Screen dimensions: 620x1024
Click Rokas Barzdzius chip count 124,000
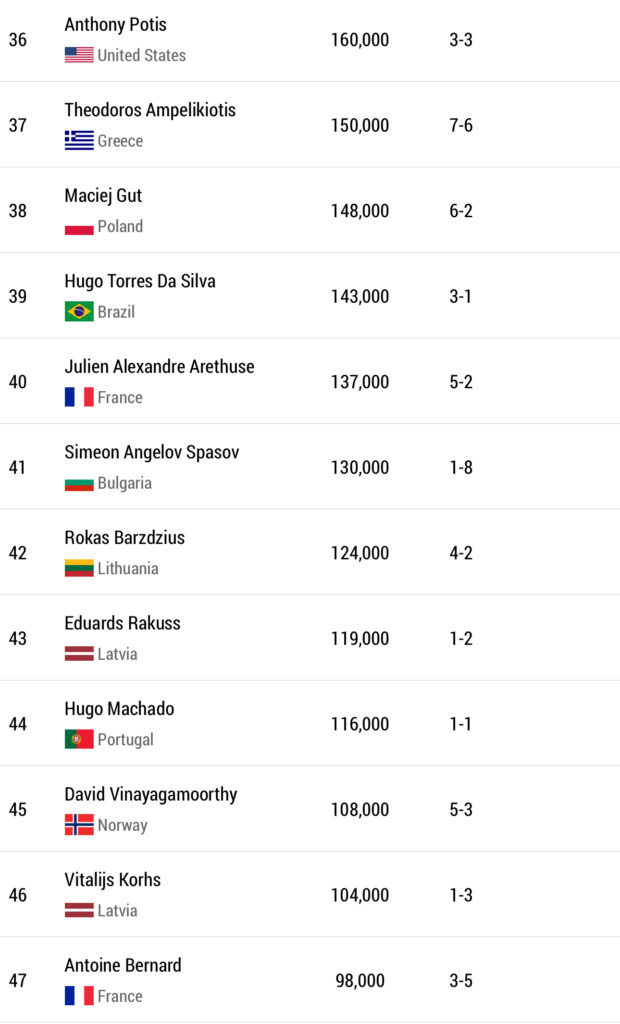coord(360,553)
